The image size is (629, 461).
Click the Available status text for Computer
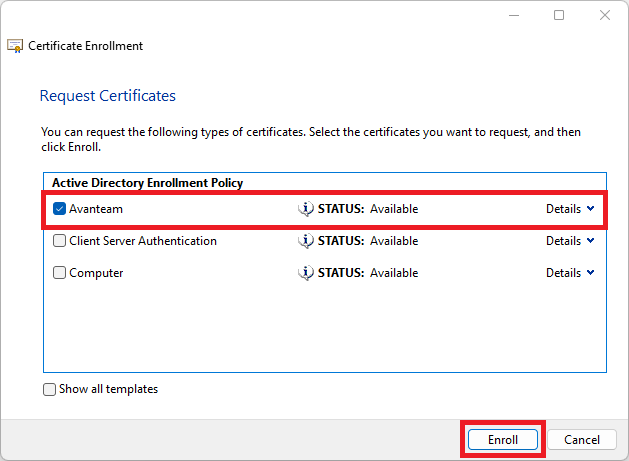pos(394,273)
